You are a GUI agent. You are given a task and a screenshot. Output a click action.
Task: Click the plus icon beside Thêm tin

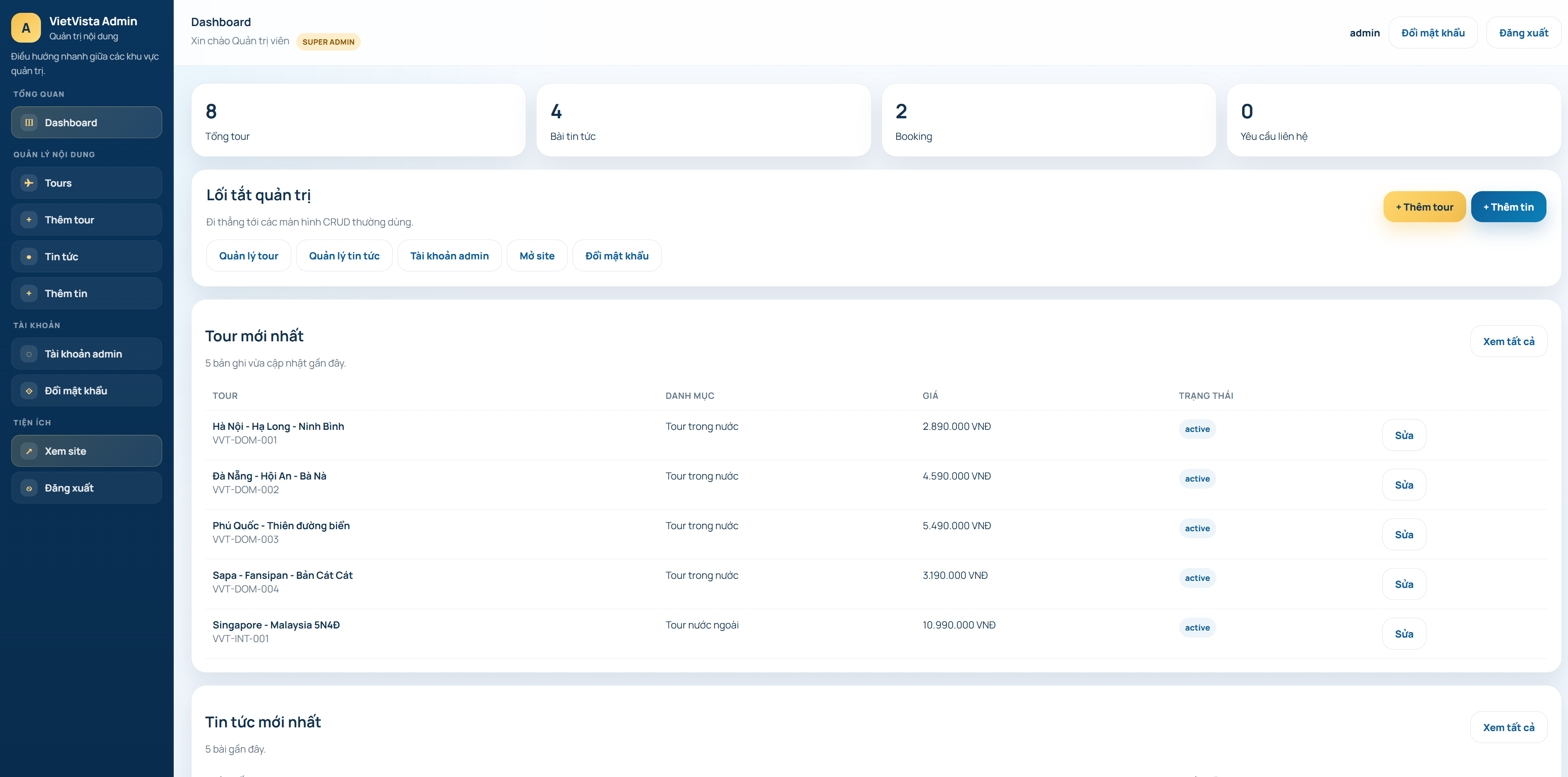tap(29, 293)
